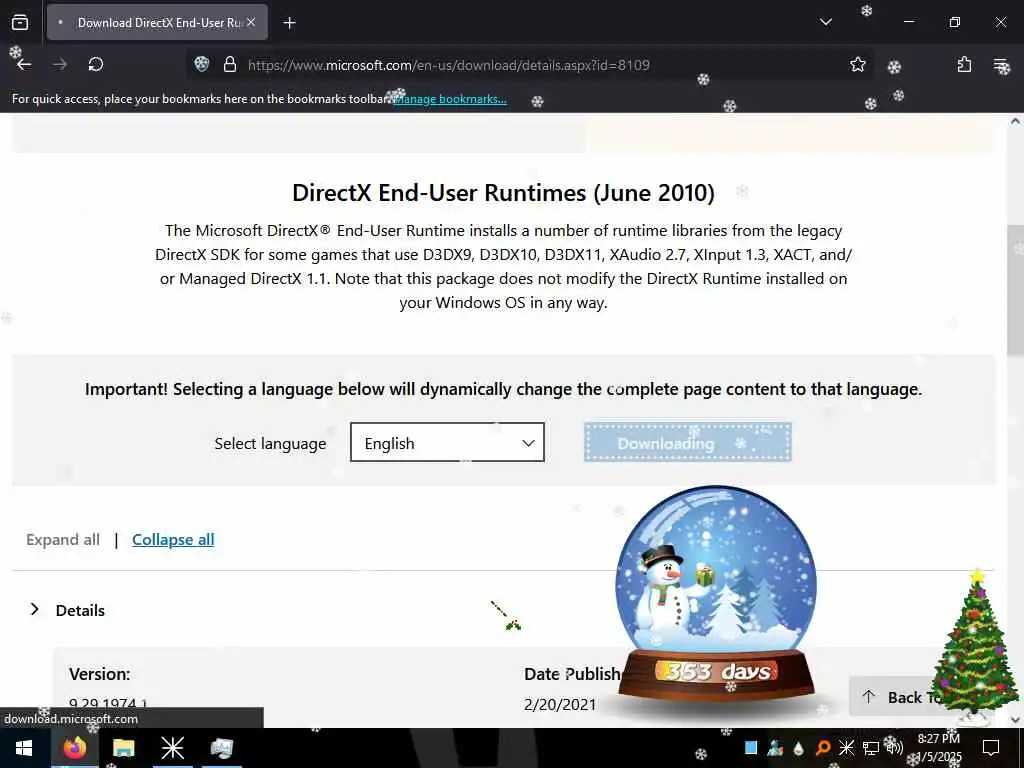Click the Back To Top button
The image size is (1024, 768).
click(903, 697)
